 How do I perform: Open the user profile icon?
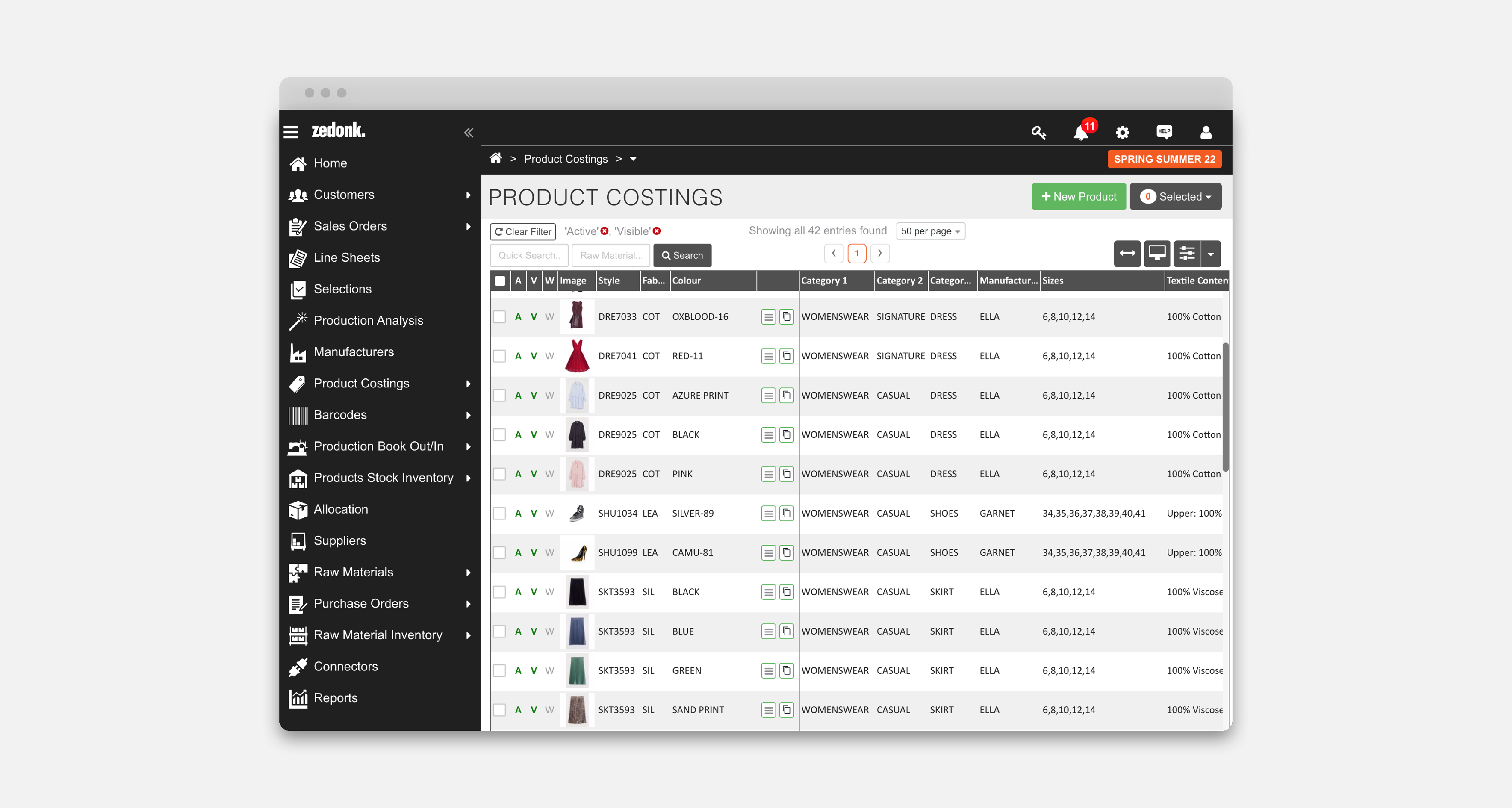coord(1205,133)
